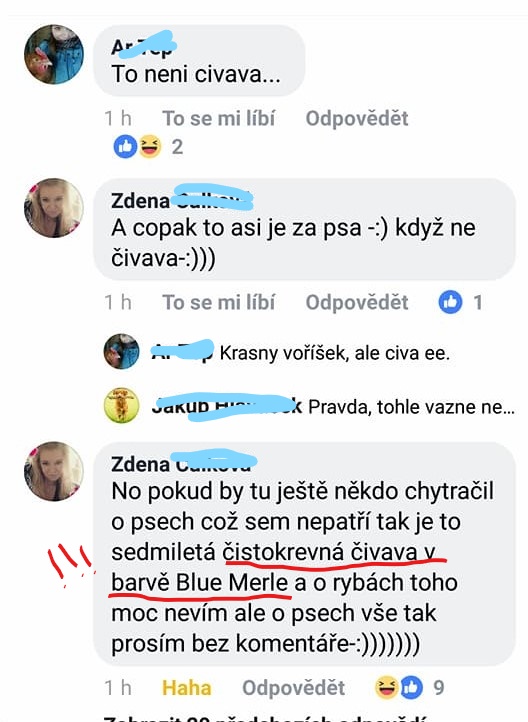This screenshot has width=528, height=722.
Task: Click the yellow Haha reaction label
Action: click(x=186, y=688)
